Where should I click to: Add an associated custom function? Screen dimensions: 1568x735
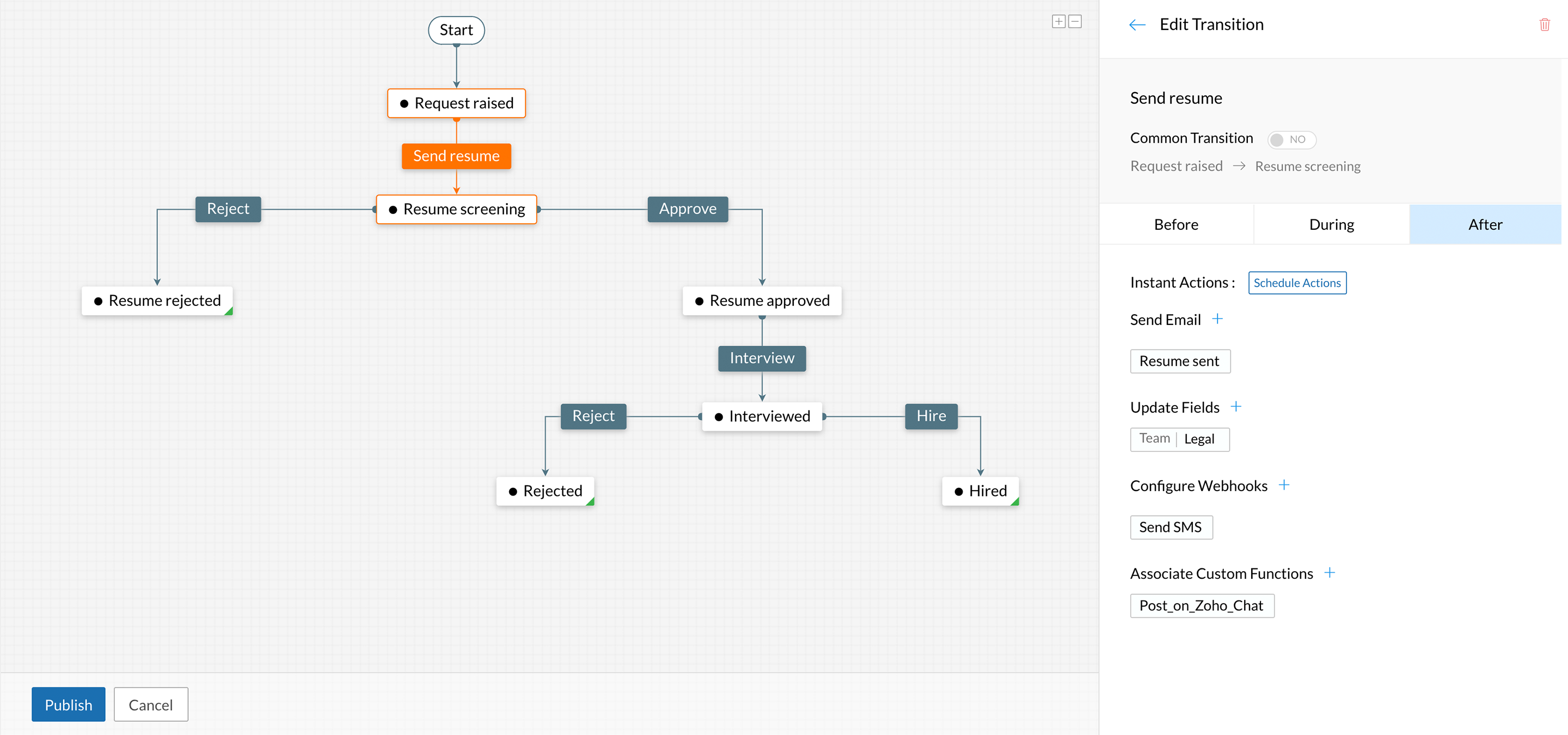[x=1330, y=573]
